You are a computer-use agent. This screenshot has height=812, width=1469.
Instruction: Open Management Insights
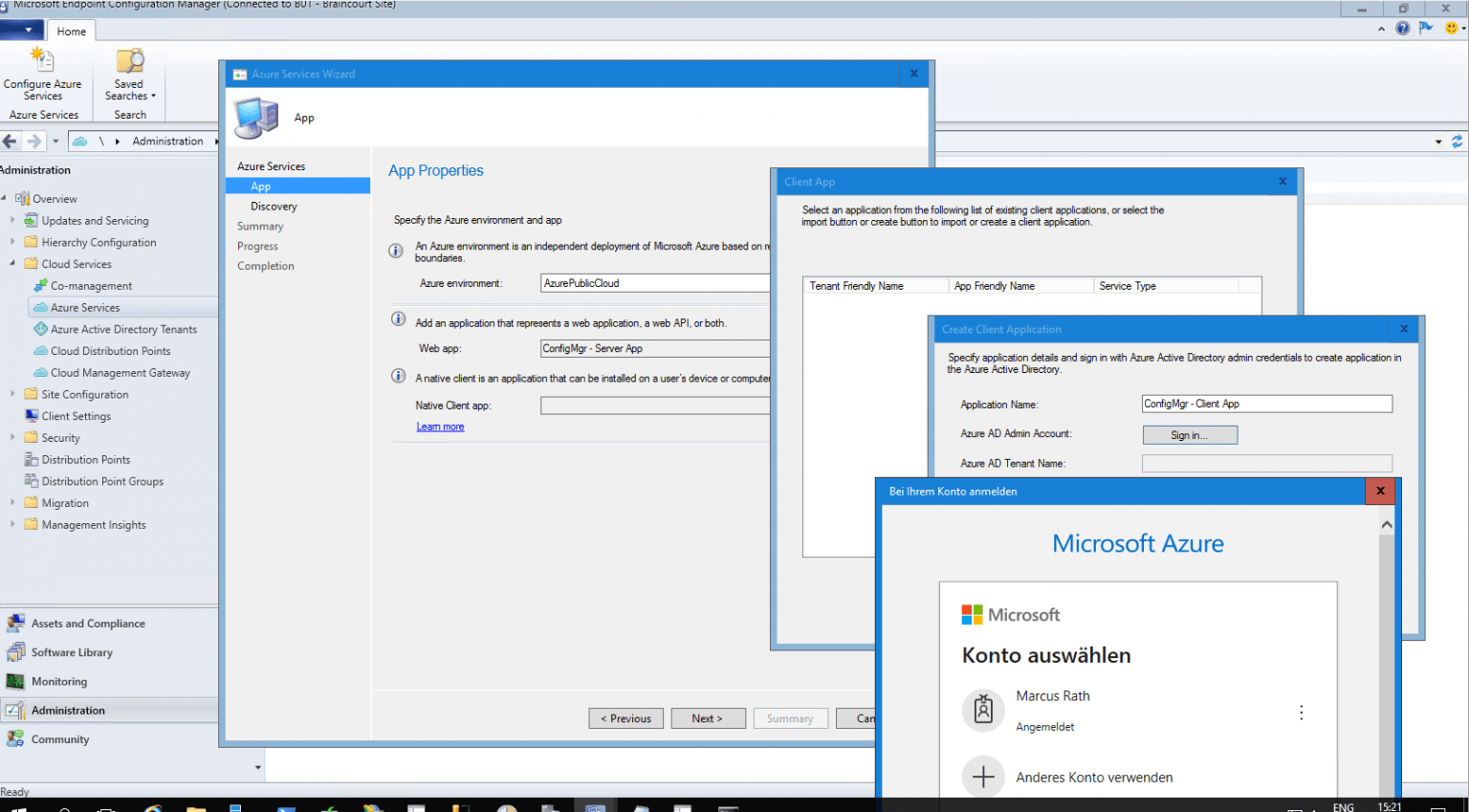point(91,524)
